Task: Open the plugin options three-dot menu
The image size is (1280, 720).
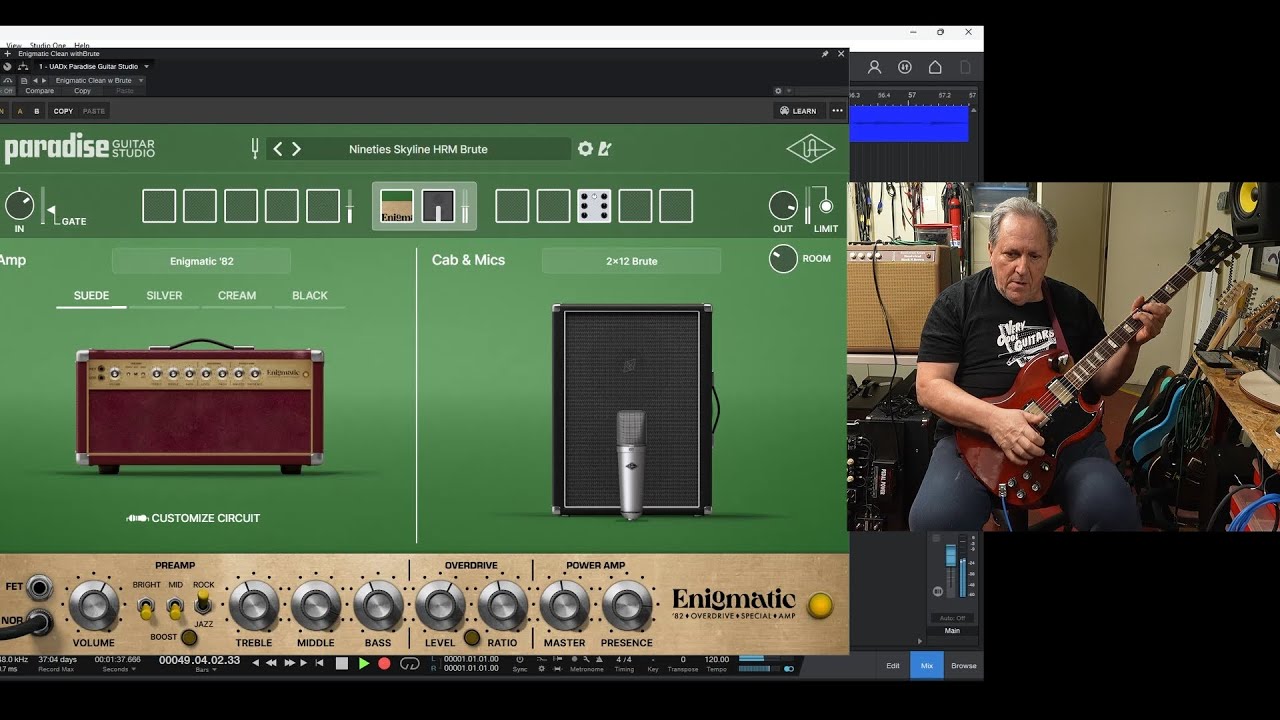Action: click(837, 111)
